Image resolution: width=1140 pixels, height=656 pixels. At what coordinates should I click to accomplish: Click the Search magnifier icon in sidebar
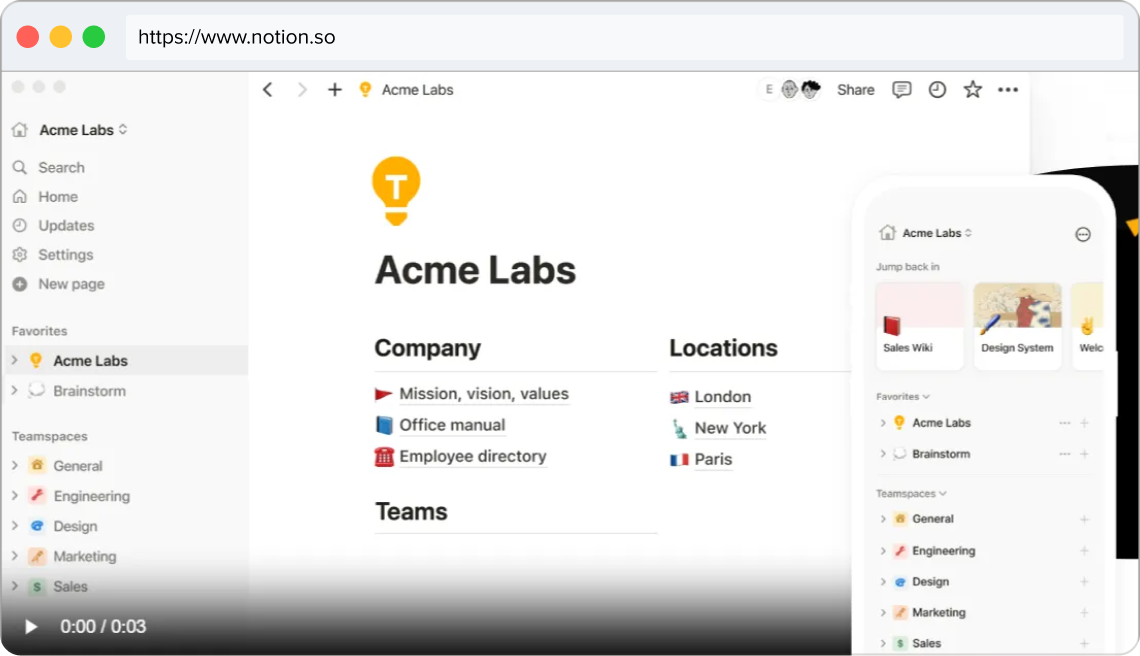[x=20, y=167]
